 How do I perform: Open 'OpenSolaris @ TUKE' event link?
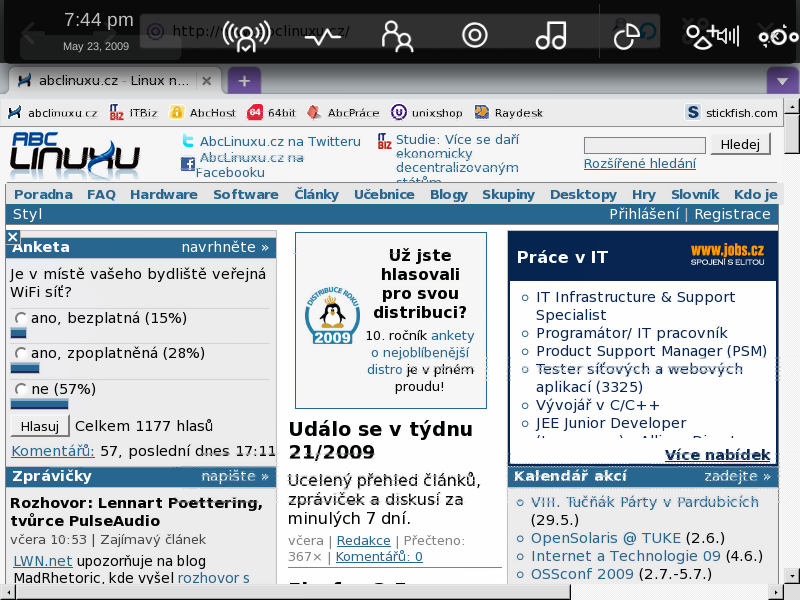click(x=606, y=538)
